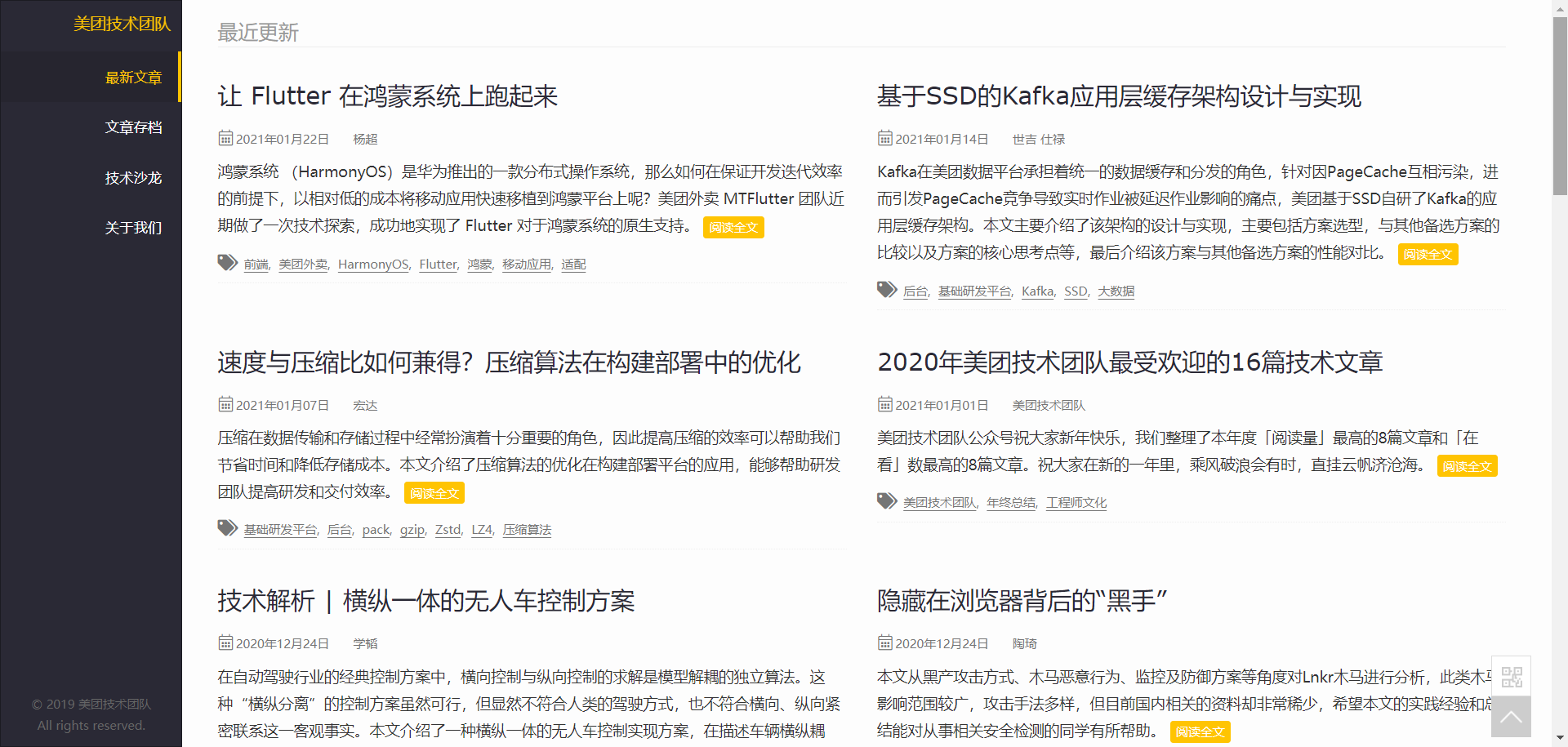Viewport: 1568px width, 747px height.
Task: Click the calendar icon beside 2021年01月07日
Action: [x=225, y=404]
